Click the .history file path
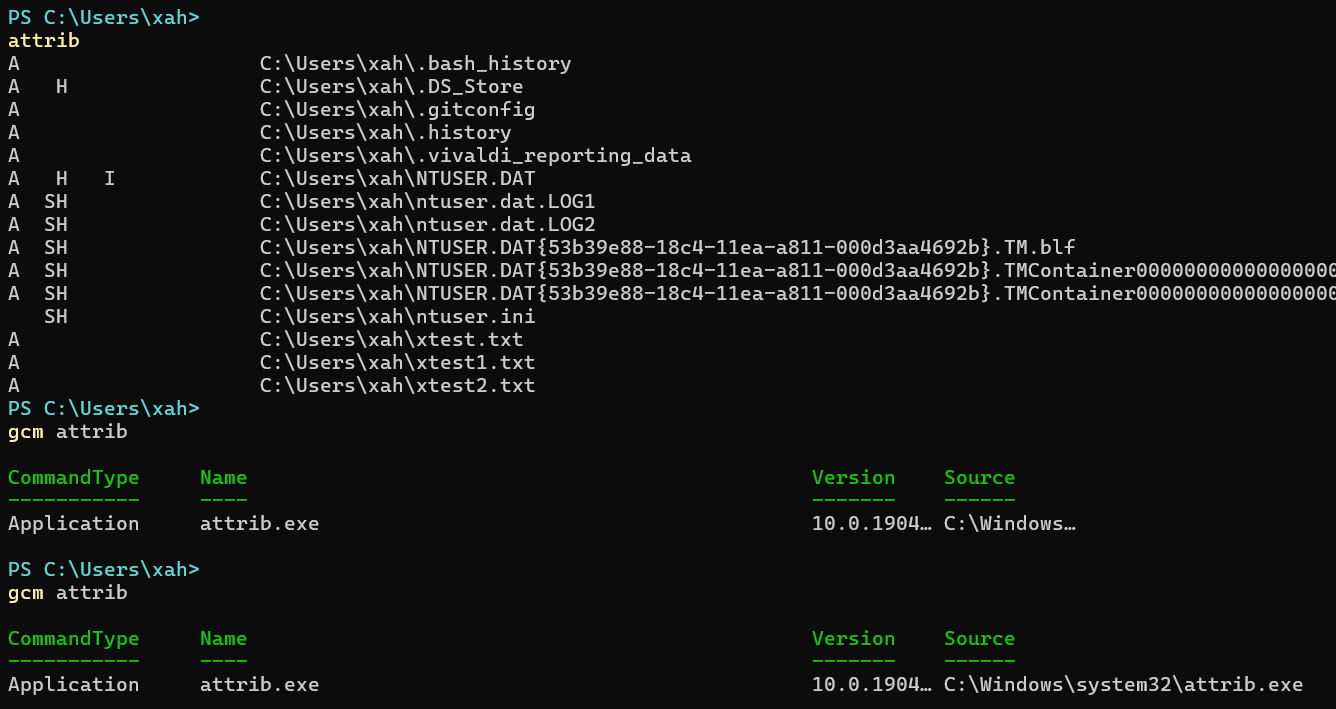This screenshot has height=709, width=1336. coord(385,133)
